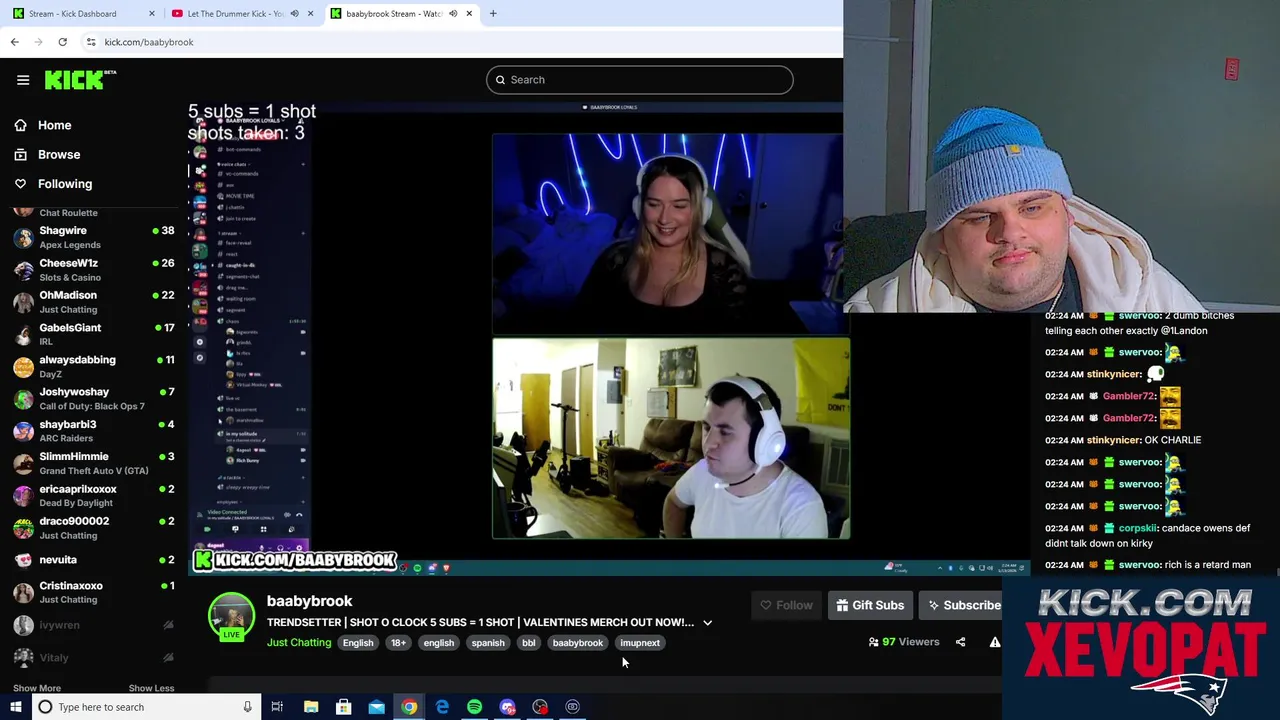
Task: Go back with the browser back arrow
Action: tap(14, 42)
